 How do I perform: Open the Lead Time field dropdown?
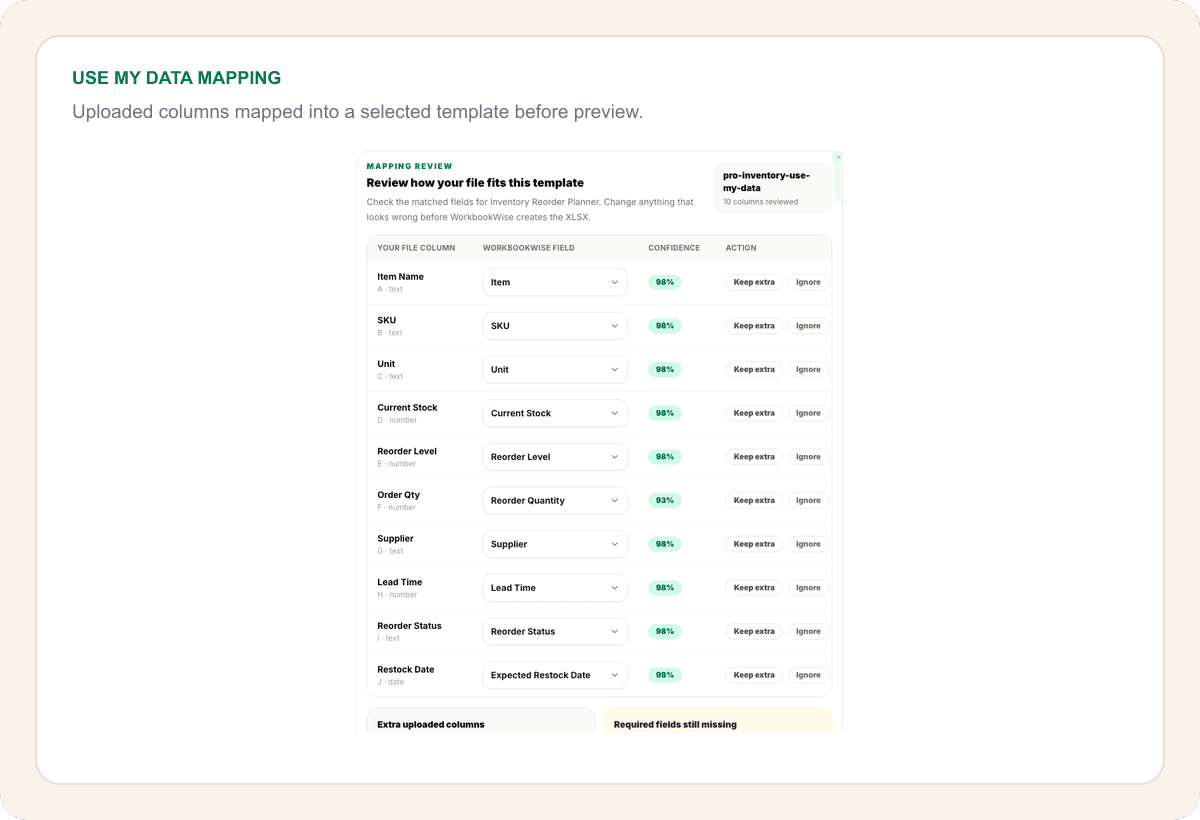coord(555,588)
